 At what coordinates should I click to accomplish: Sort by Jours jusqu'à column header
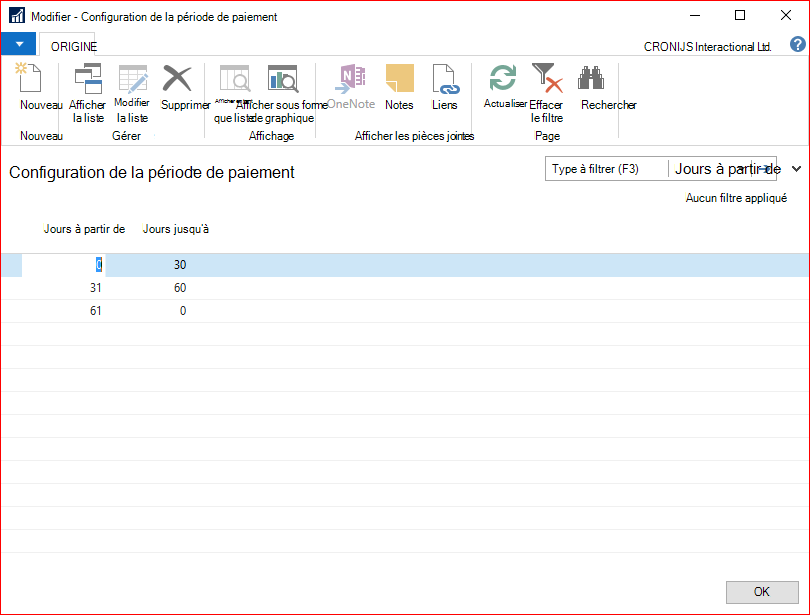click(176, 229)
